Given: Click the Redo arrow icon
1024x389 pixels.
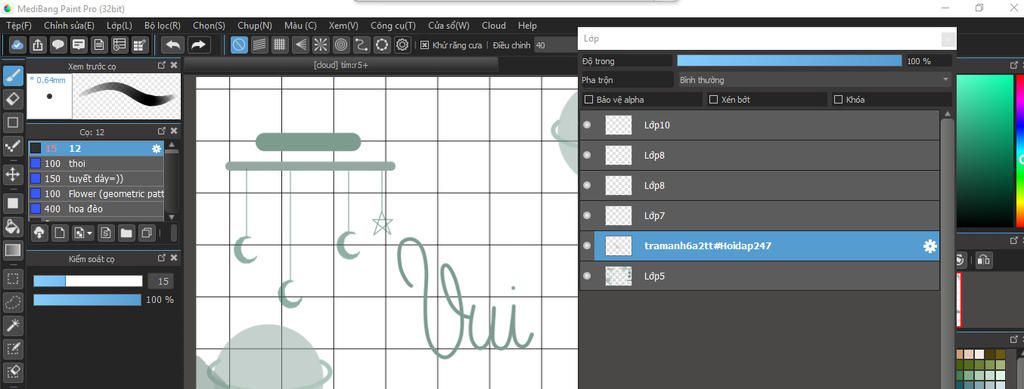Looking at the screenshot, I should point(199,45).
